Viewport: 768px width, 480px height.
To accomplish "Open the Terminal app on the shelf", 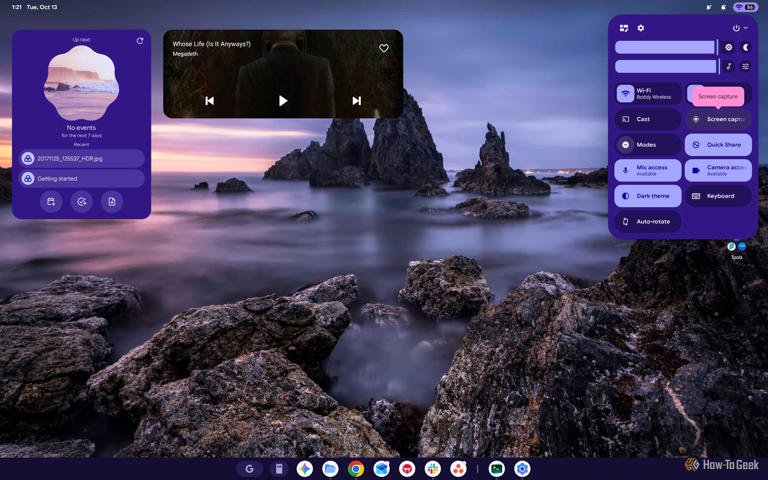I will (x=497, y=469).
